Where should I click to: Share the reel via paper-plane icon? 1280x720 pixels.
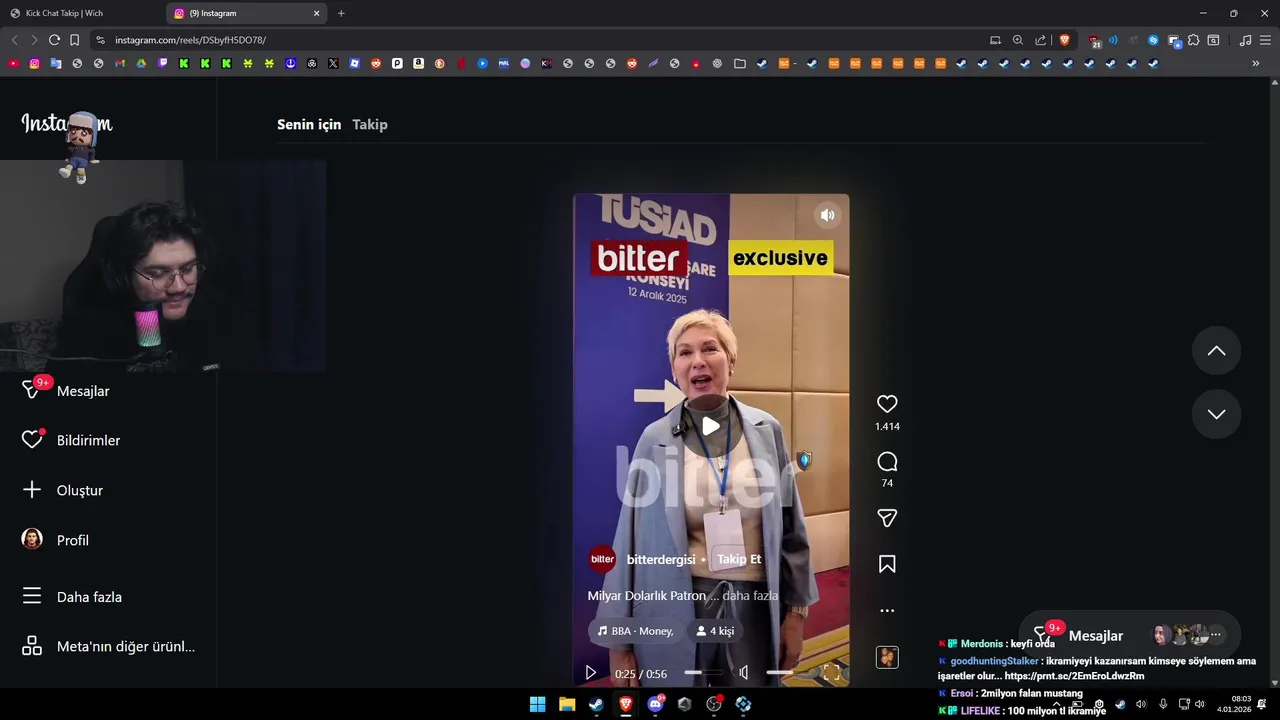[x=887, y=518]
